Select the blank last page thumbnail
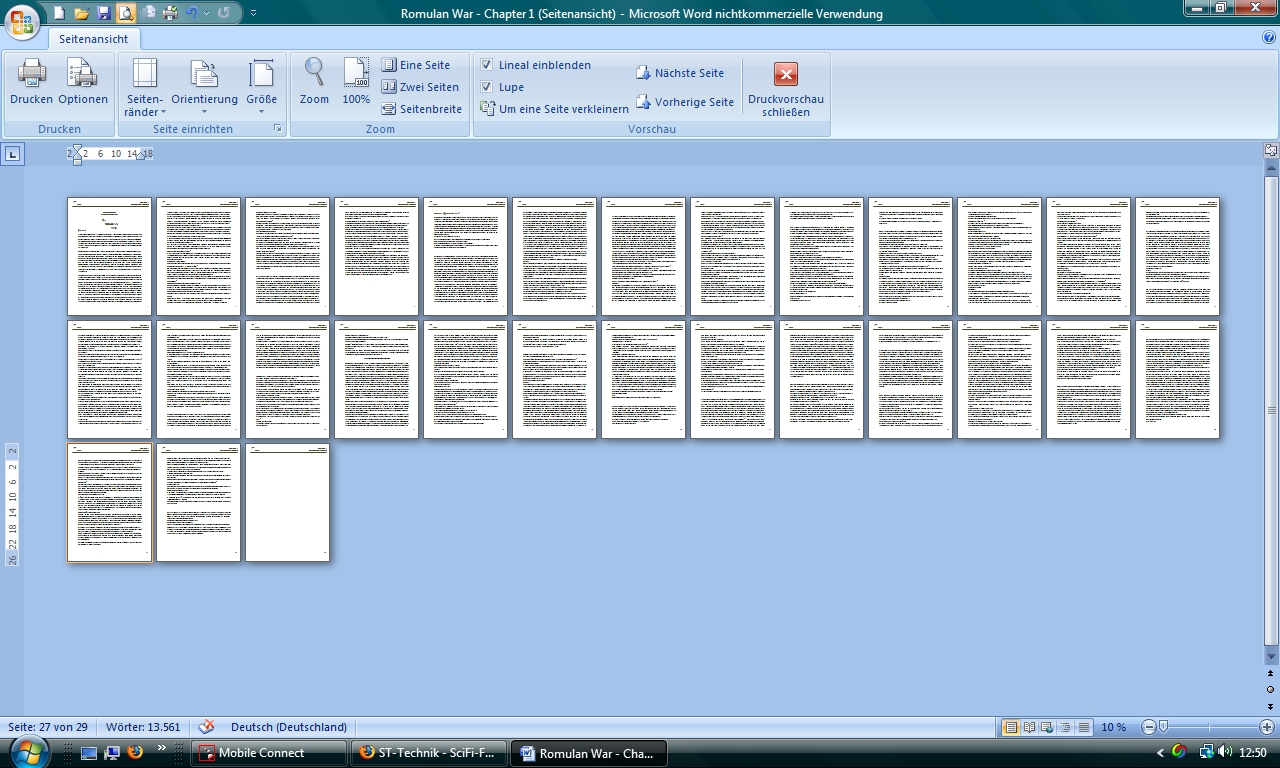The height and width of the screenshot is (768, 1280). (x=288, y=502)
